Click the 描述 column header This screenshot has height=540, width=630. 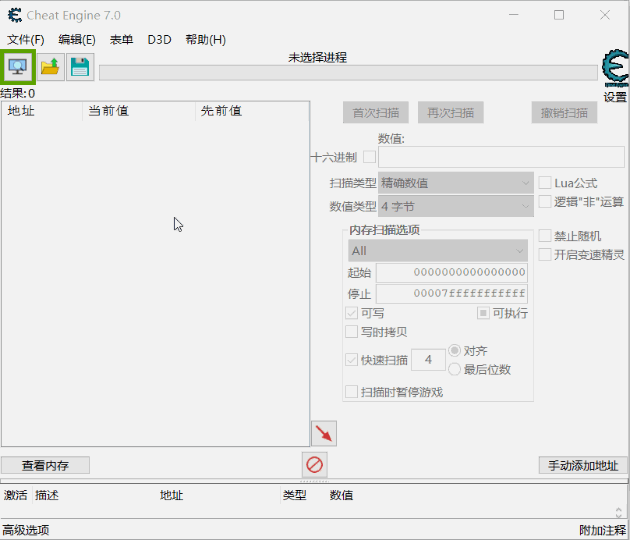[47, 495]
